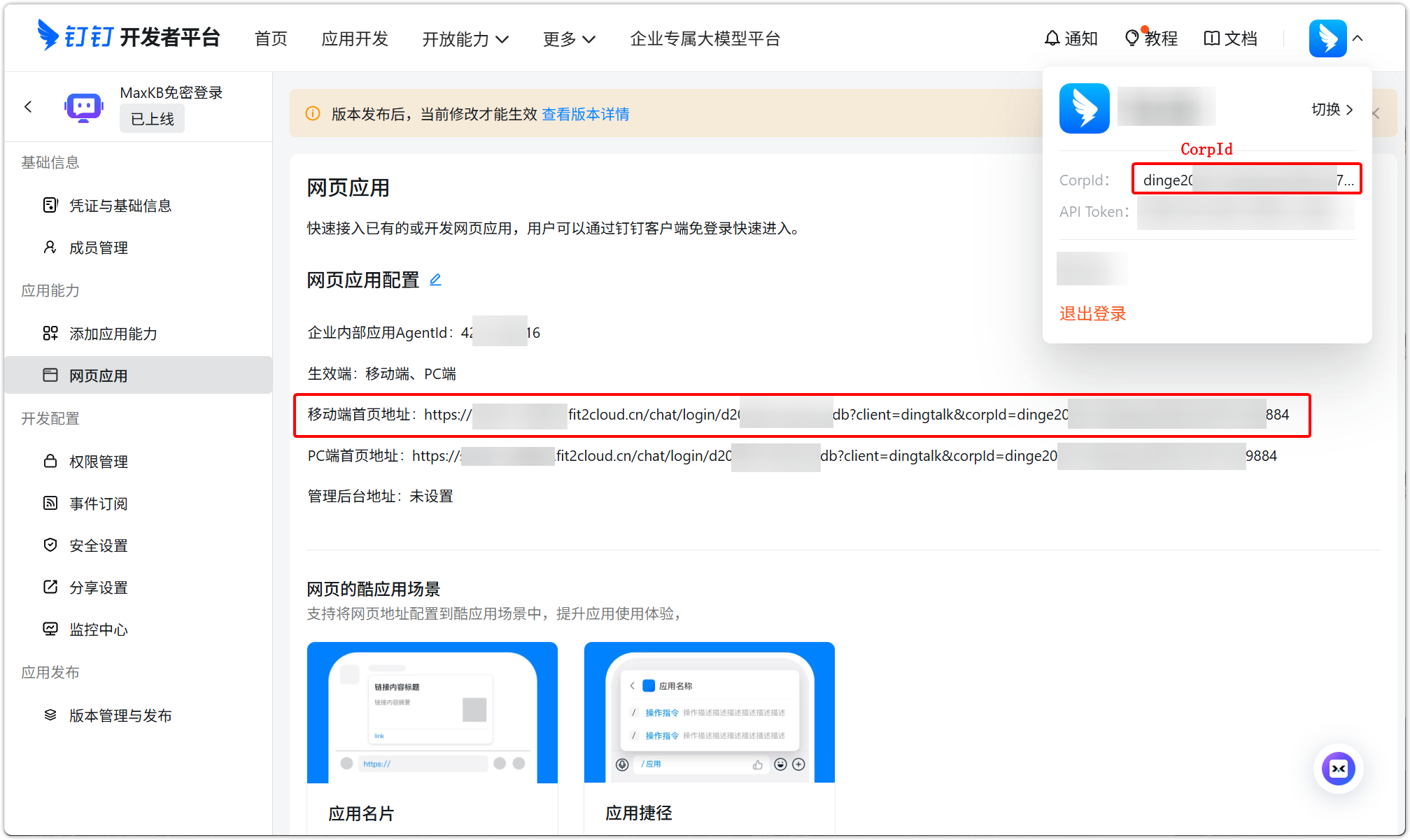Image resolution: width=1410 pixels, height=840 pixels.
Task: Click the MaxKB robot app icon
Action: [84, 107]
